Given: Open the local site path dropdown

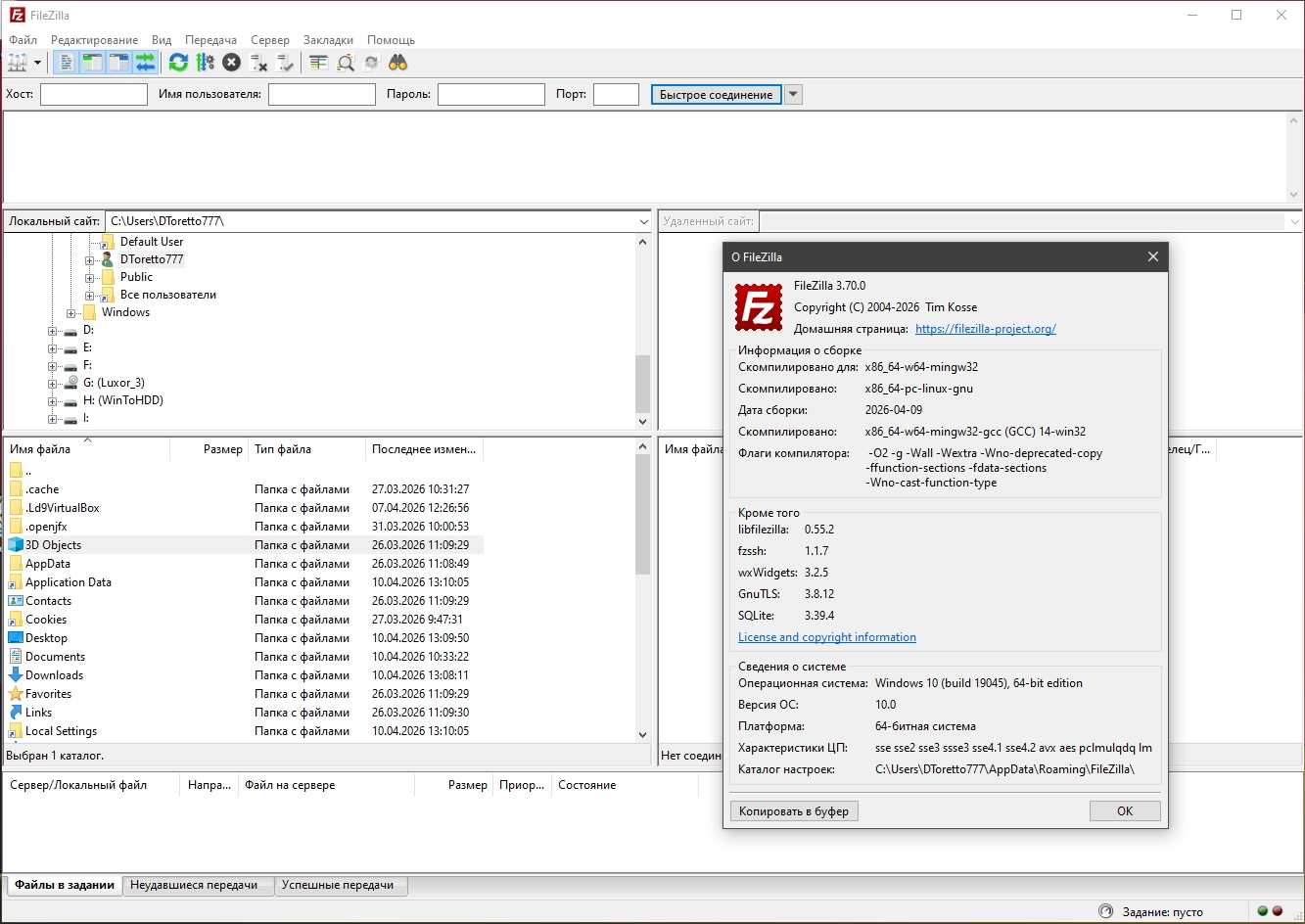Looking at the screenshot, I should tap(642, 222).
